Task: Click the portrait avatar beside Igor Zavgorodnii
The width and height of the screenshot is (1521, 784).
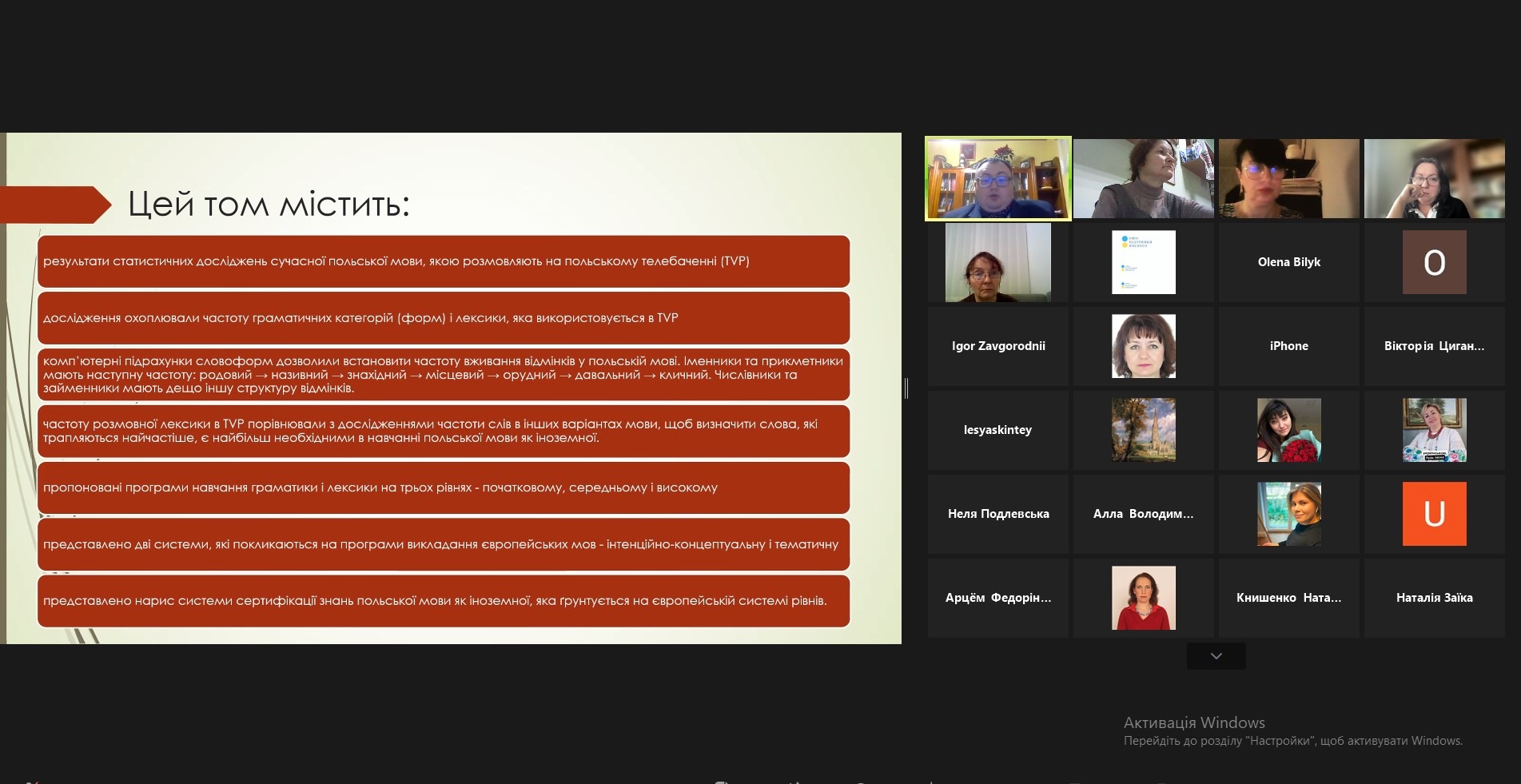Action: pos(1143,346)
